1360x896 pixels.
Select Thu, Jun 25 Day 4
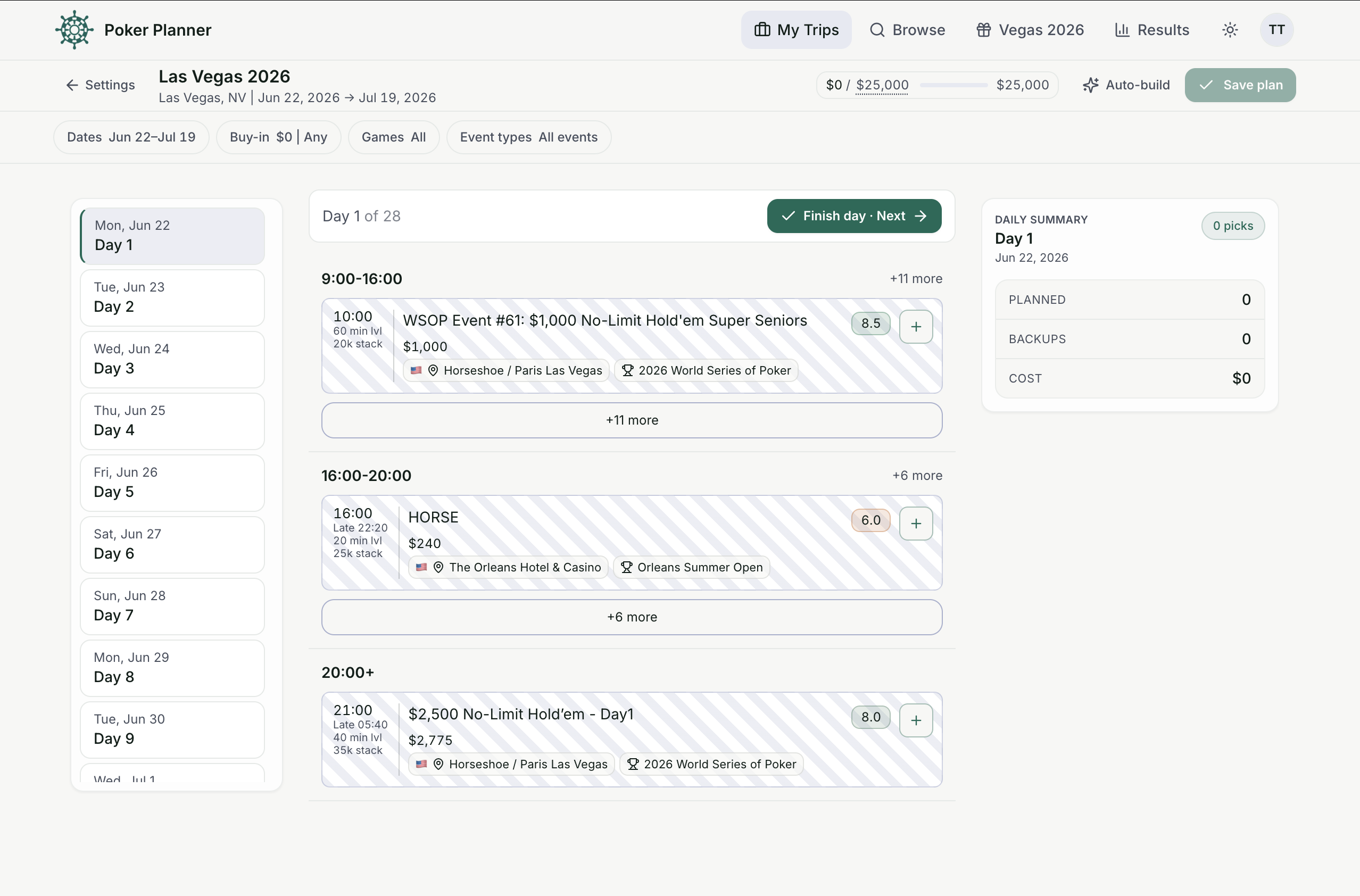172,421
